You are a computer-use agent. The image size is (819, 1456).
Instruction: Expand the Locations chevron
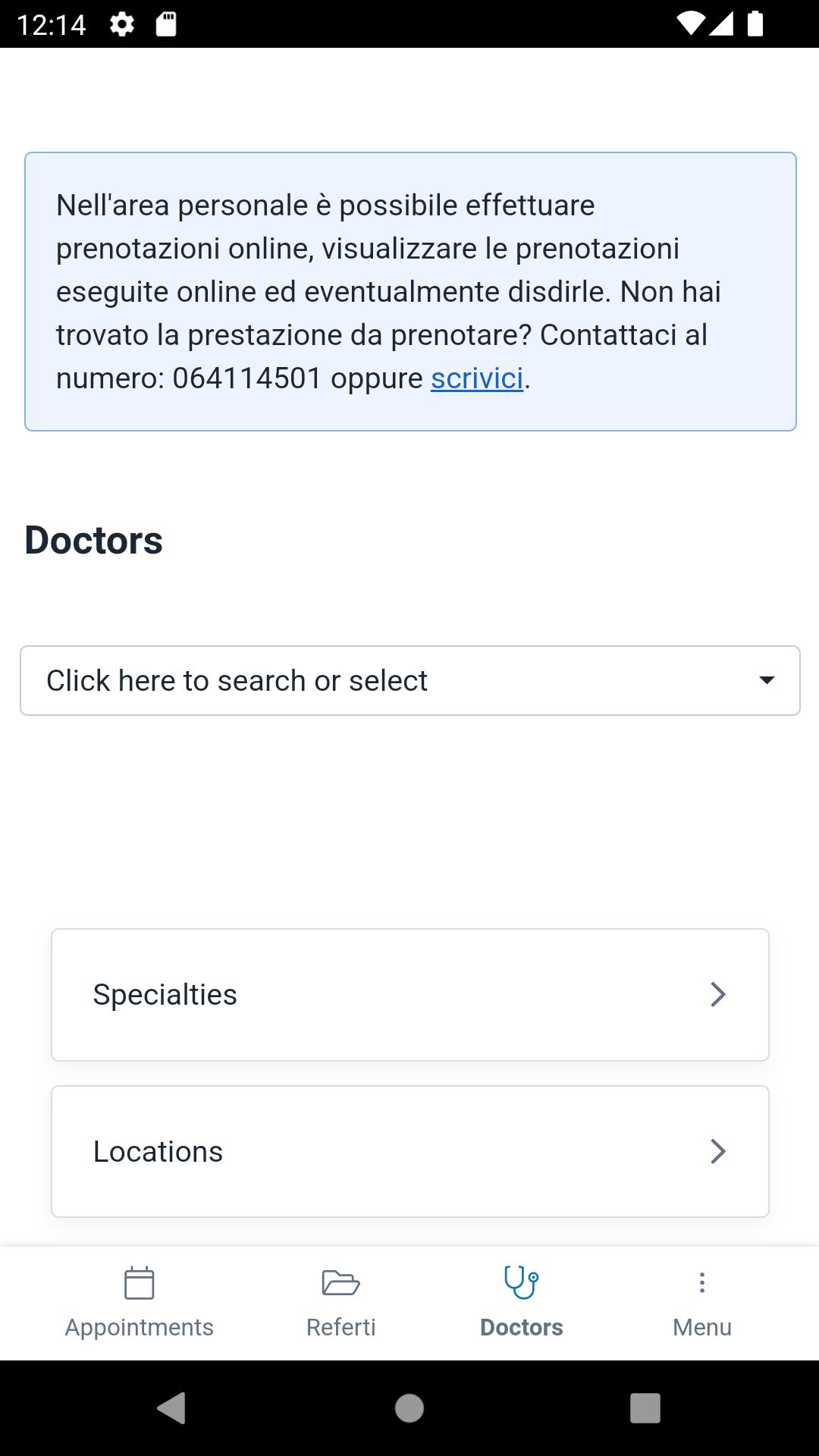[718, 1151]
